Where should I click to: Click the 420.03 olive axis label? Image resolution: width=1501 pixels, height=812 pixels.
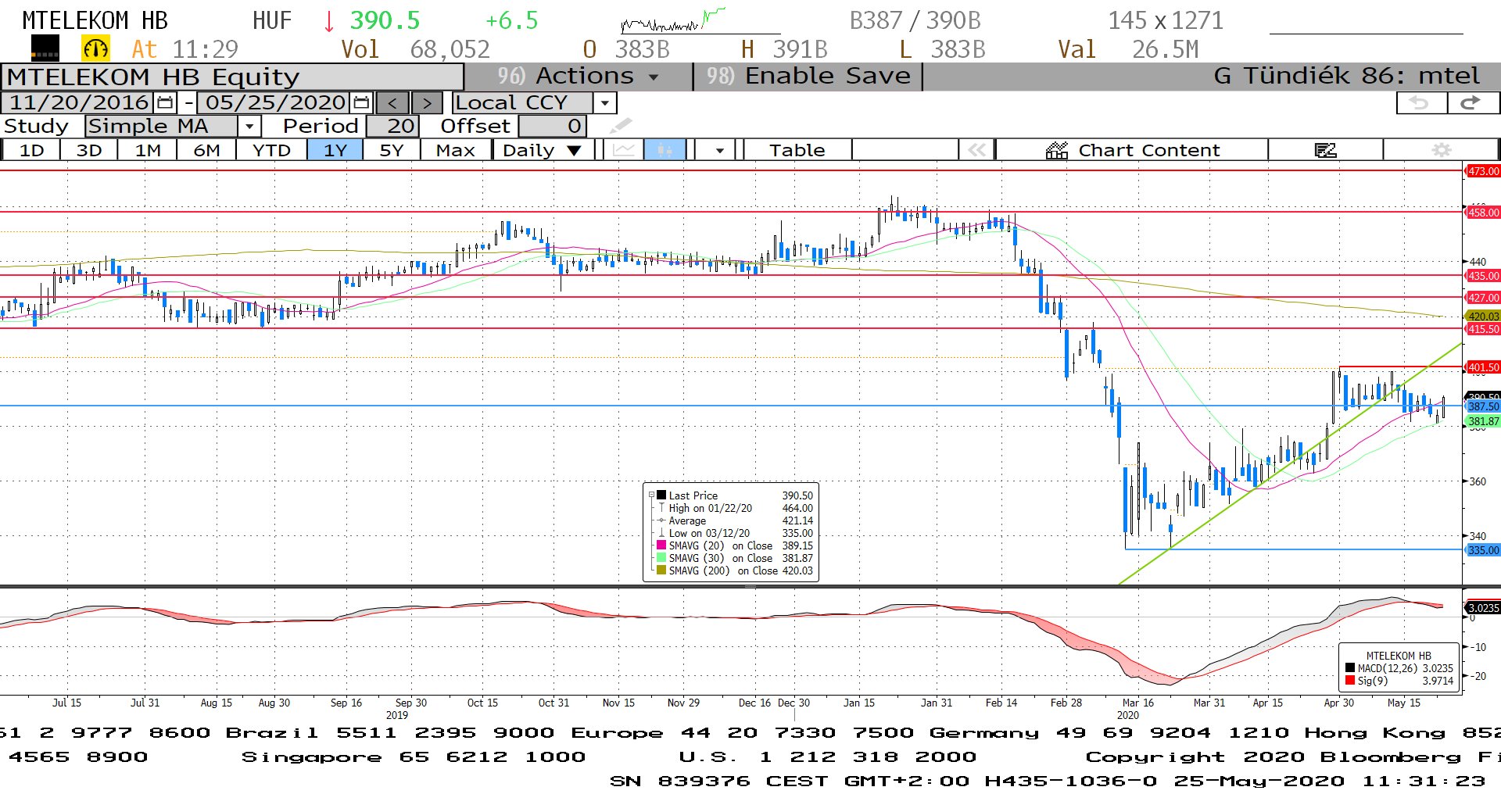(x=1482, y=317)
